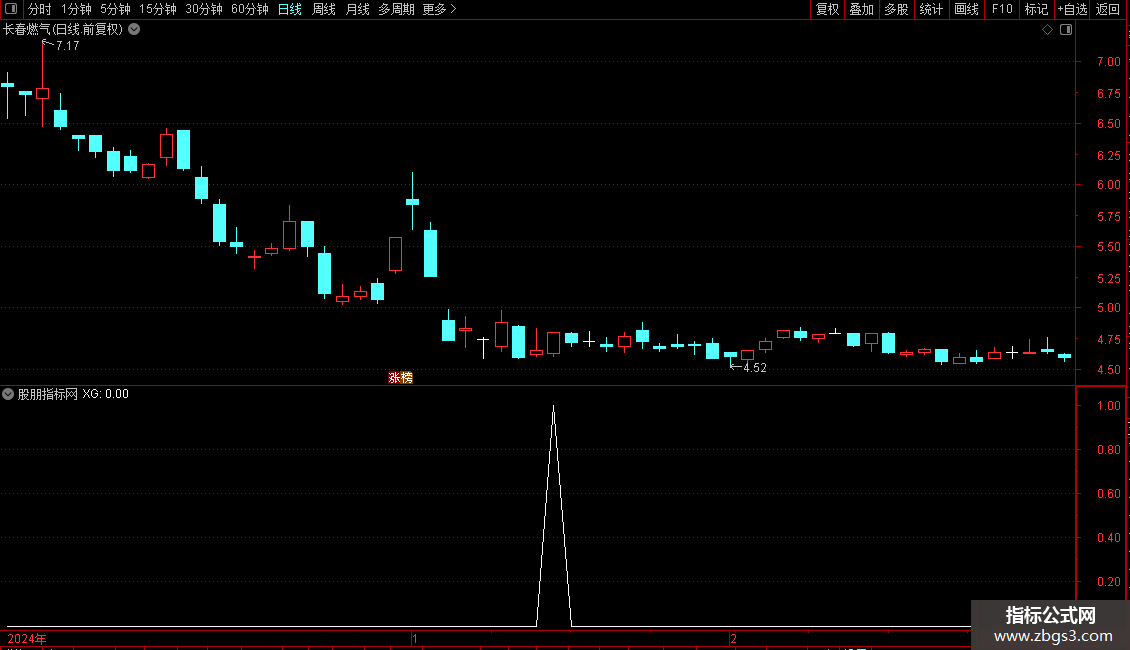Image resolution: width=1130 pixels, height=650 pixels.
Task: Toggle side panel icon at chart top-right
Action: click(1066, 30)
